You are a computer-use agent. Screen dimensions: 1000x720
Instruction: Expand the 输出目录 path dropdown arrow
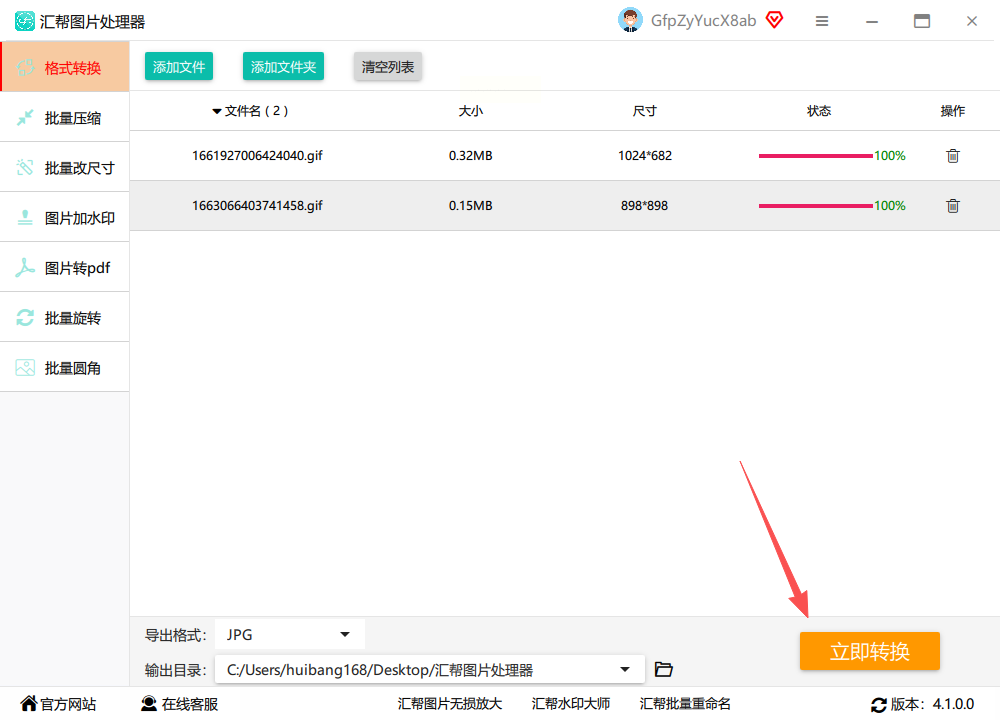[x=625, y=670]
